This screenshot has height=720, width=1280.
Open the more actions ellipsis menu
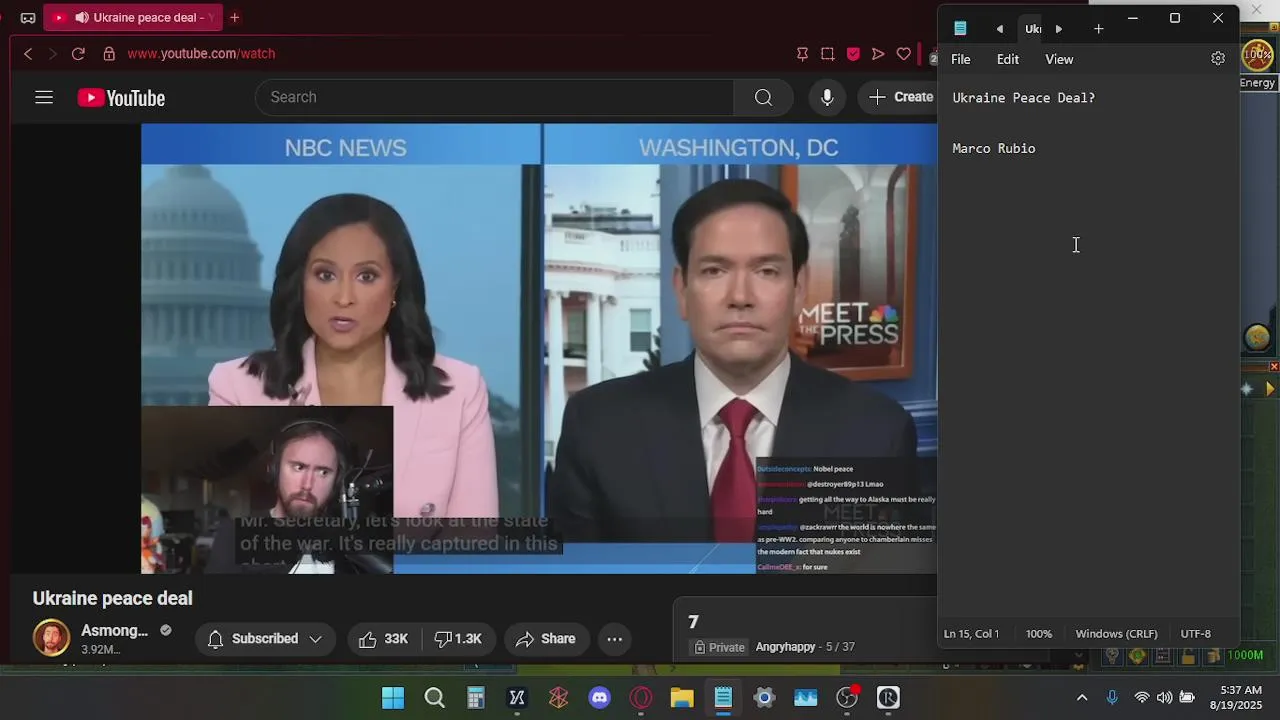pos(615,639)
